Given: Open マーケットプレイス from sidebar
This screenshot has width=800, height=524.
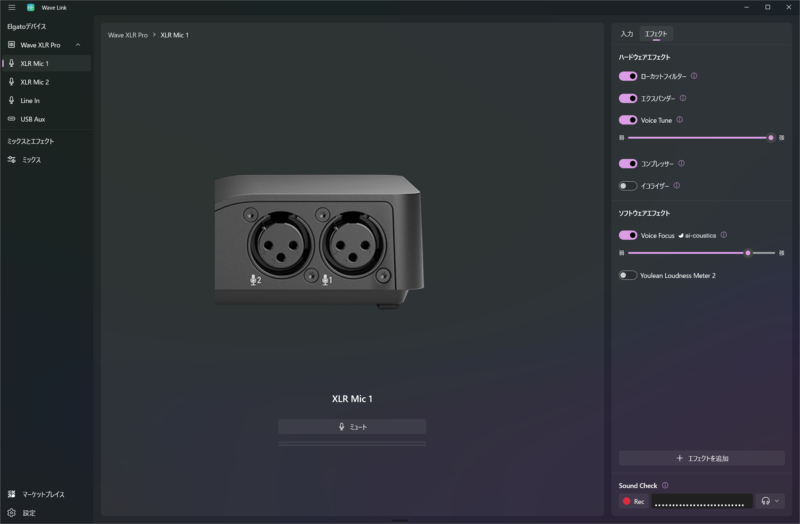Looking at the screenshot, I should click(x=46, y=494).
